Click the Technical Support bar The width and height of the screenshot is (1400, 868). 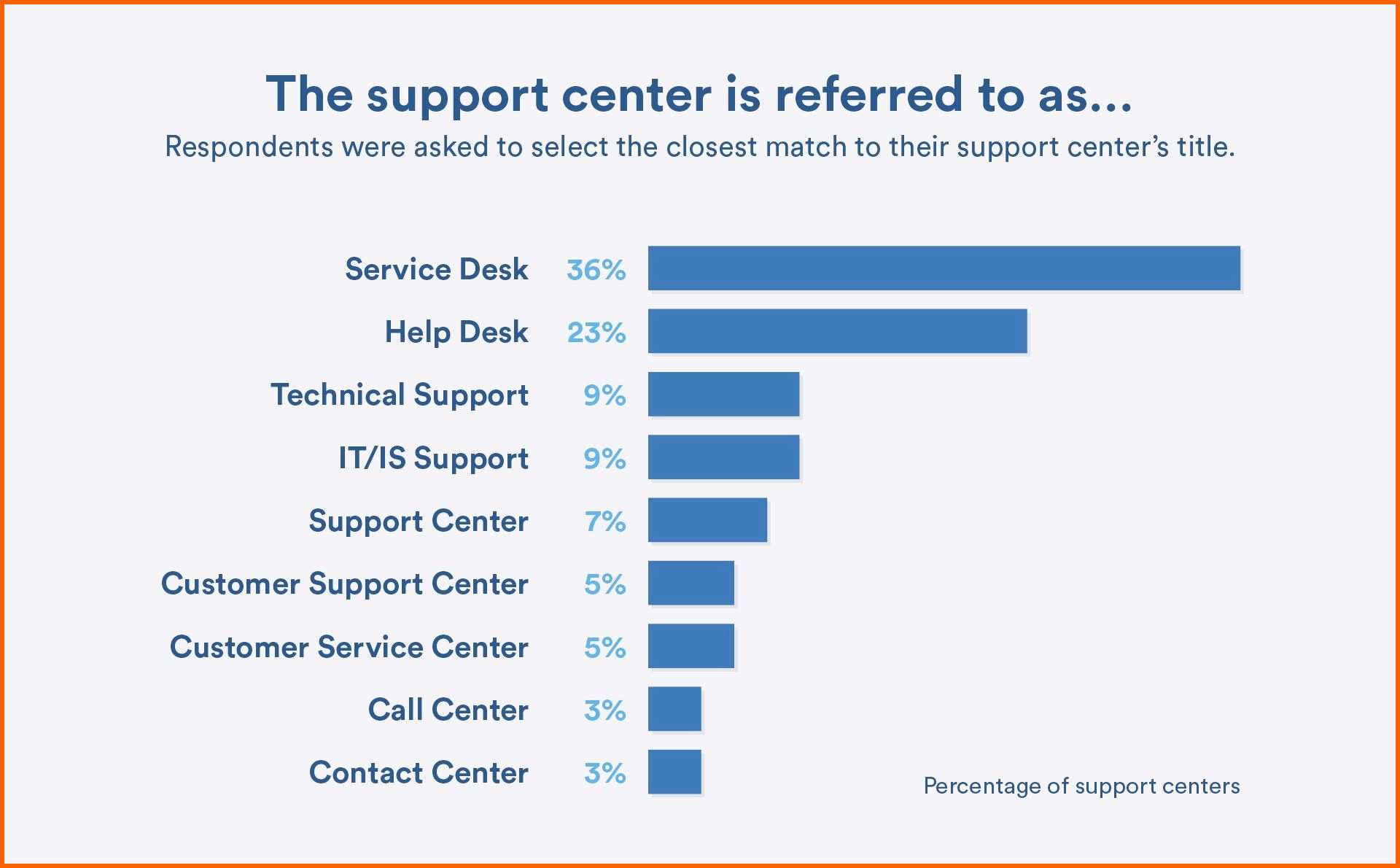[724, 394]
